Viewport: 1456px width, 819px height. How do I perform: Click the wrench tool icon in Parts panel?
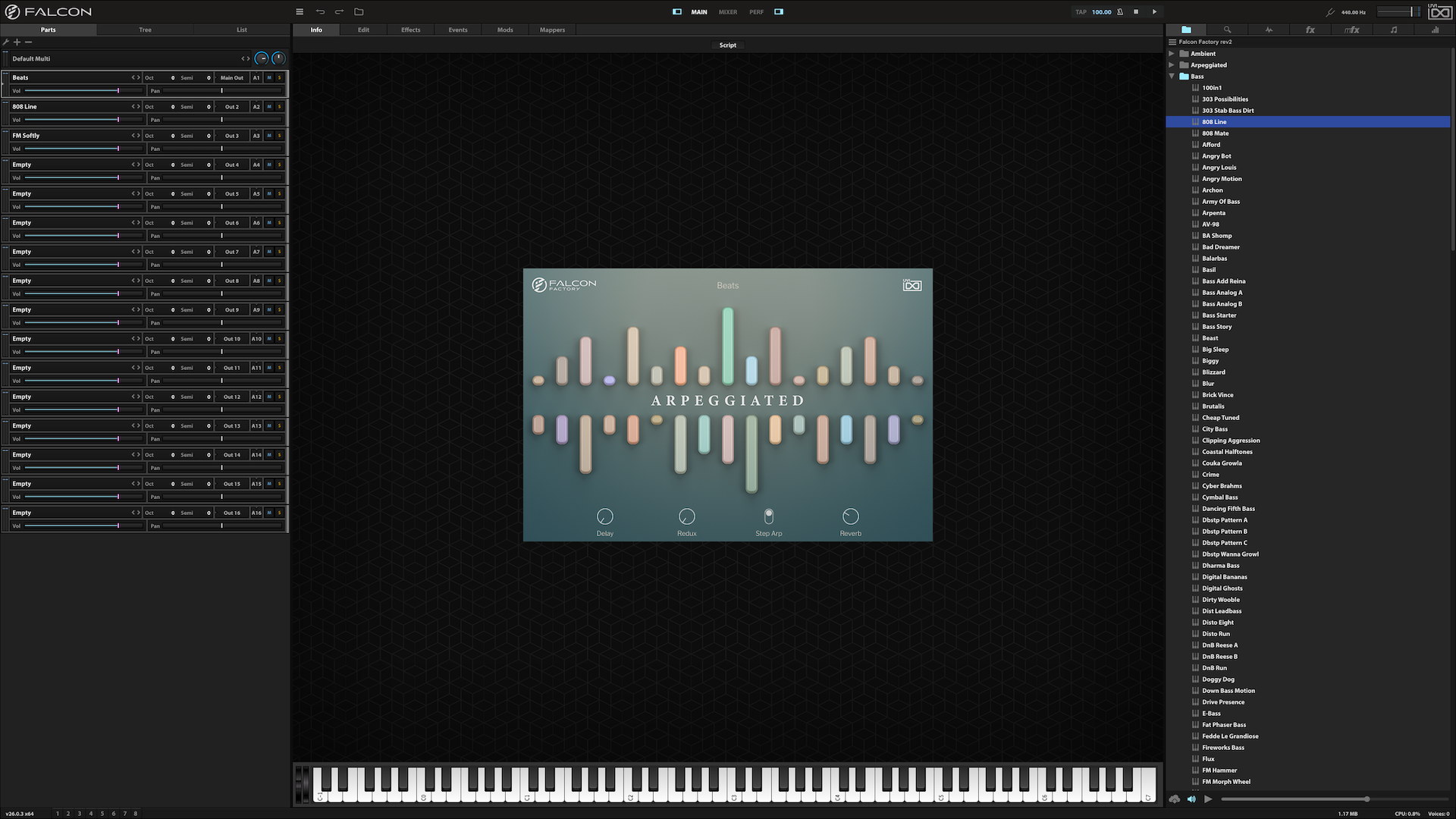pyautogui.click(x=6, y=42)
